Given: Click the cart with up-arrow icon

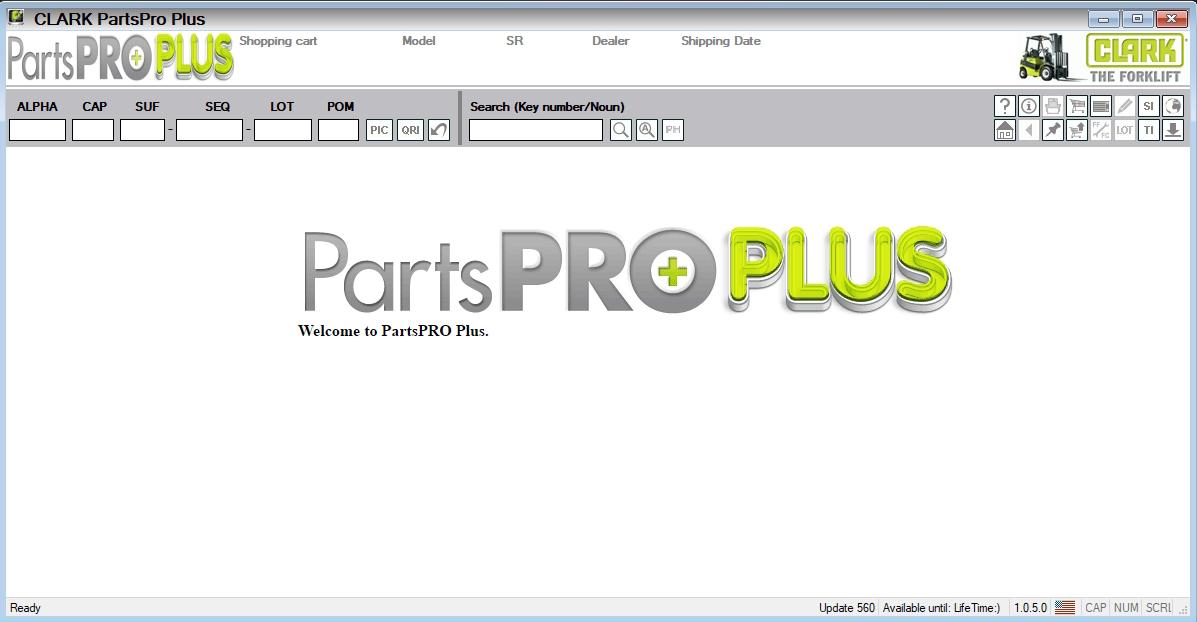Looking at the screenshot, I should (x=1076, y=130).
